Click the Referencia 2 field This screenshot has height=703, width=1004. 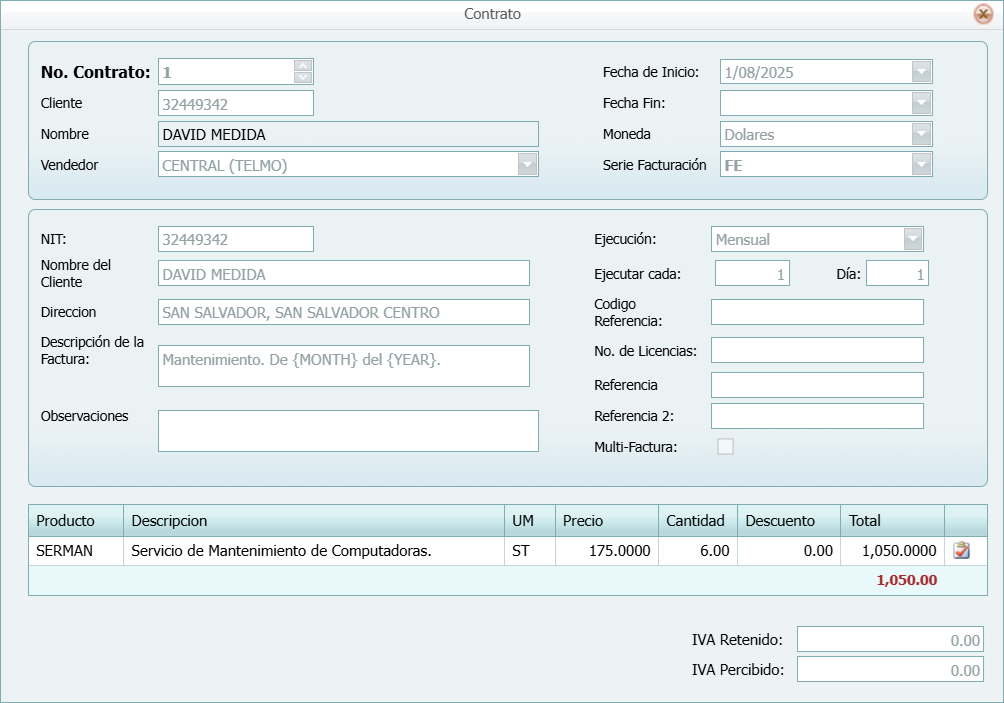point(817,416)
